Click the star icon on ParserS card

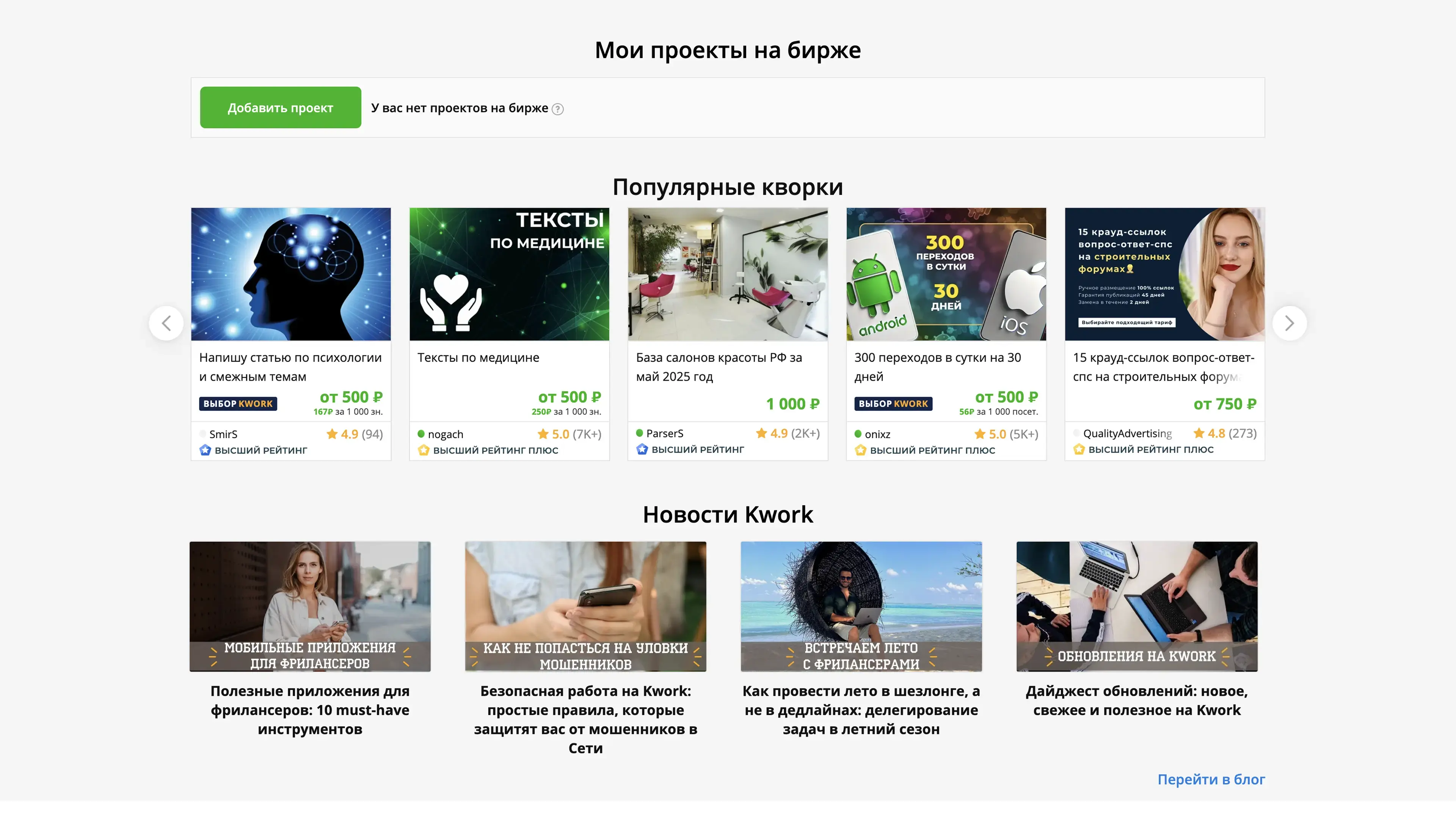pyautogui.click(x=761, y=433)
